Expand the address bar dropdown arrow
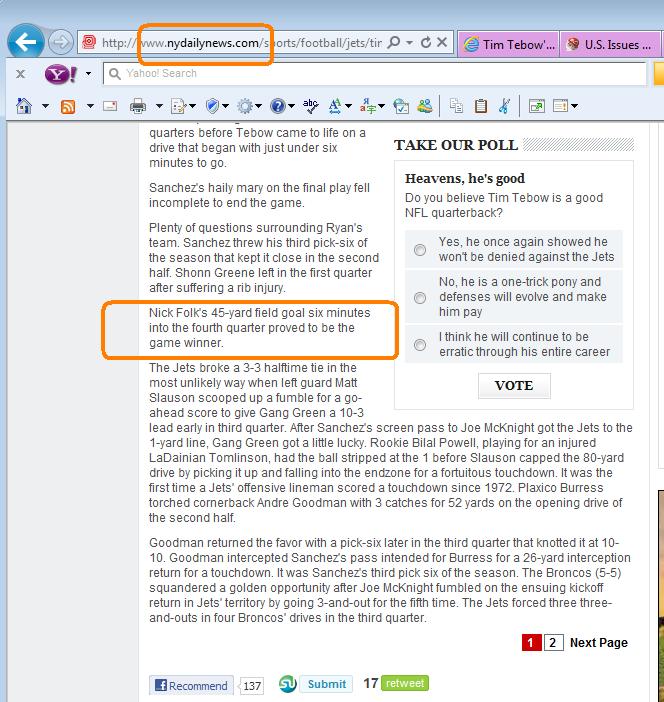The image size is (664, 702). tap(410, 43)
